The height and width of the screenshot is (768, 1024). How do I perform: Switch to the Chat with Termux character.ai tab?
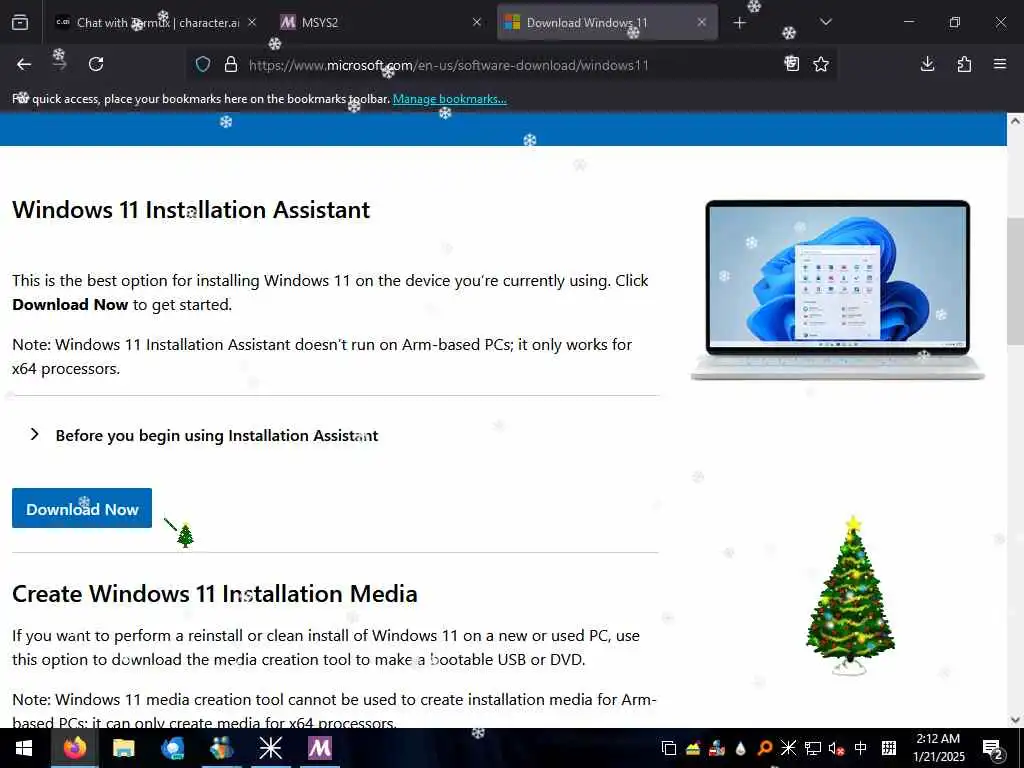tap(157, 22)
